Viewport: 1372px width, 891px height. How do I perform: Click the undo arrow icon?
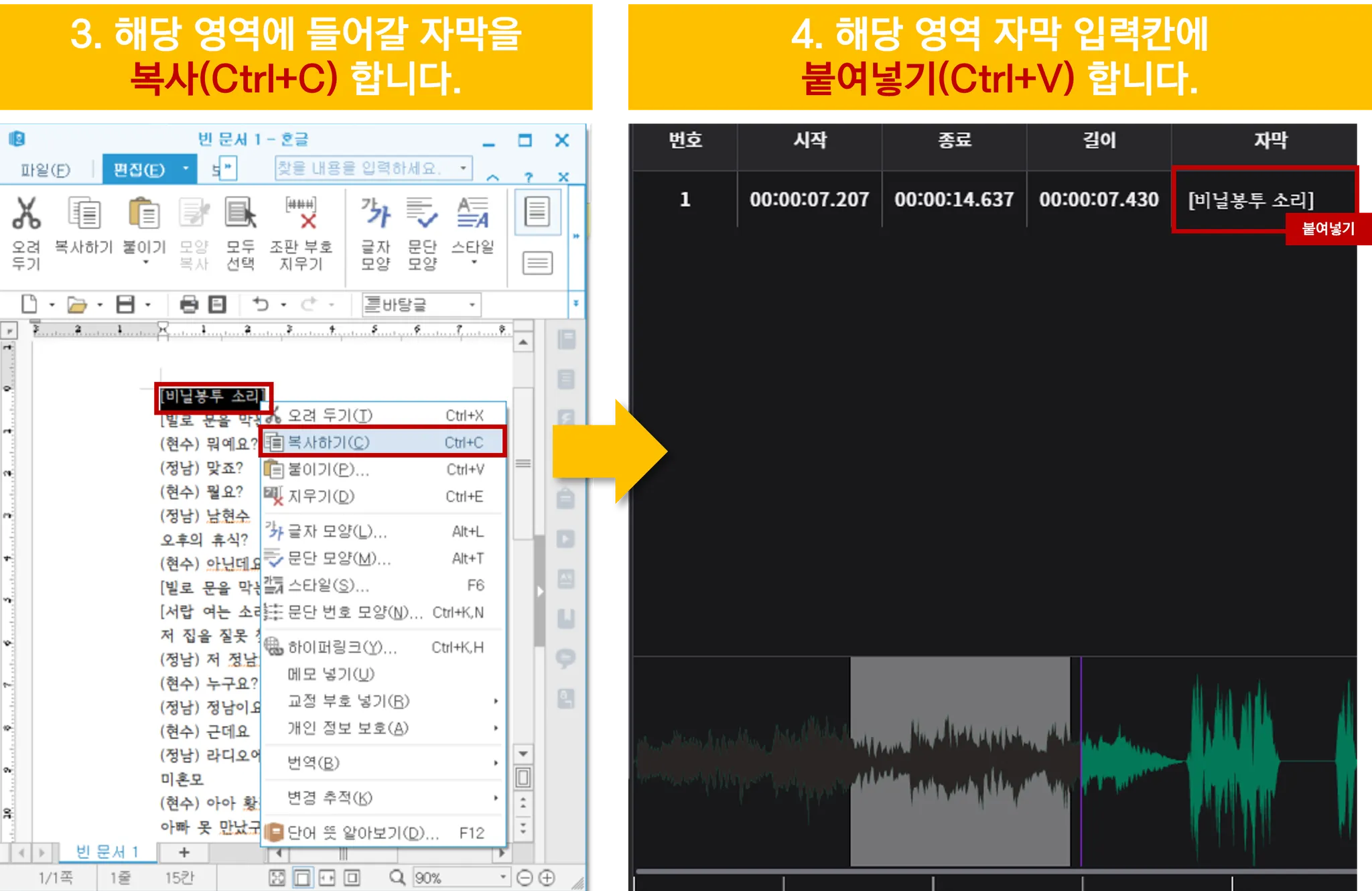tap(261, 305)
